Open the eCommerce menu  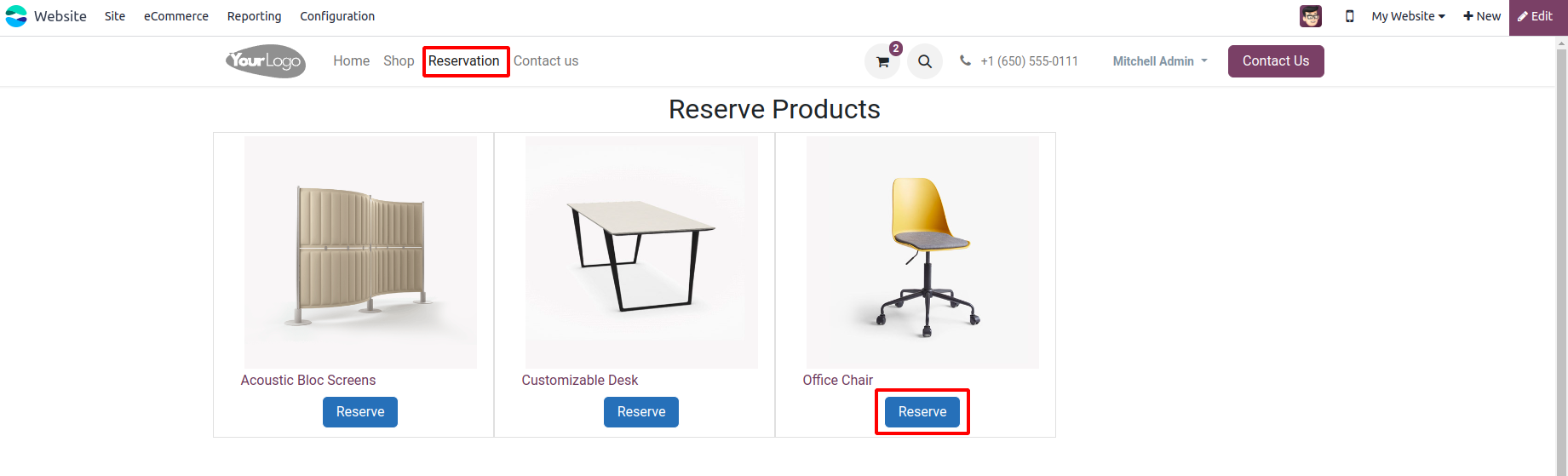pos(175,16)
